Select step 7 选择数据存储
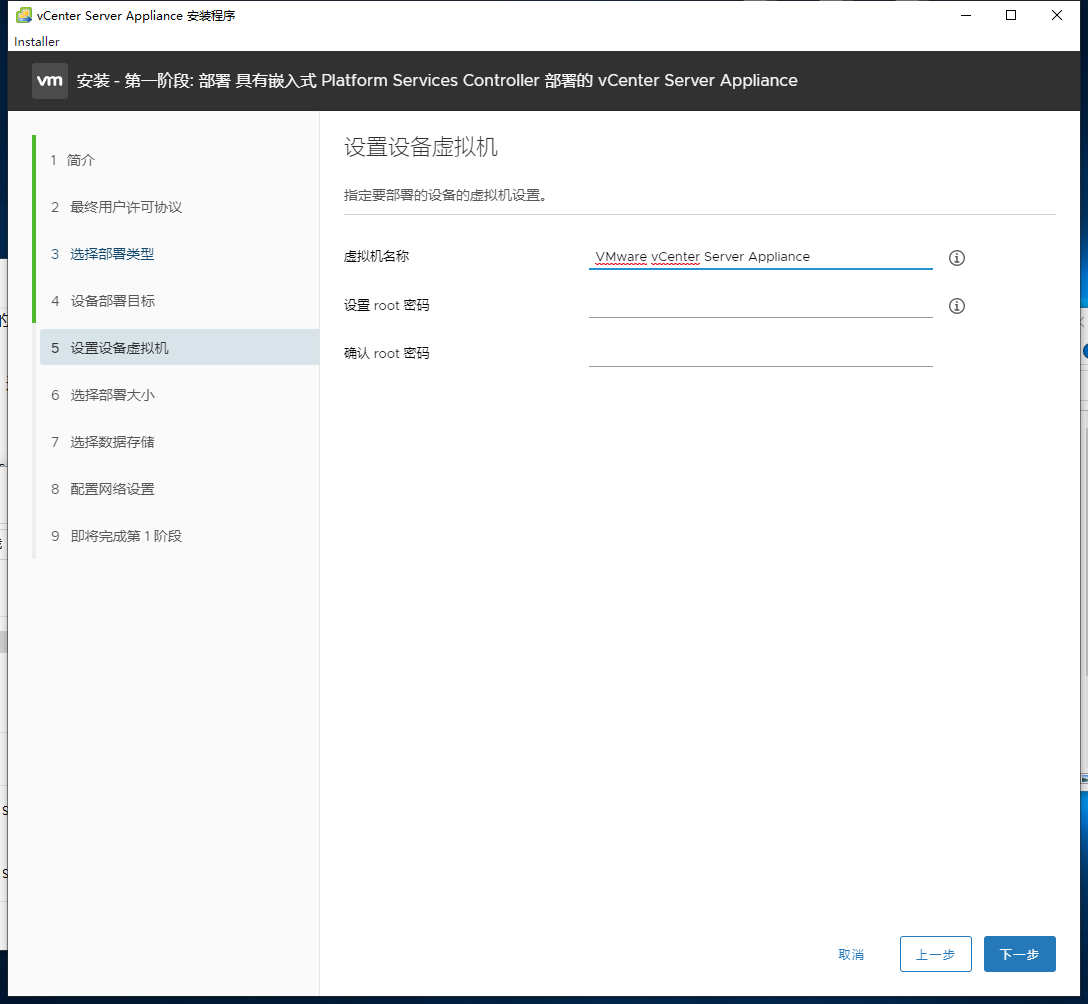Image resolution: width=1088 pixels, height=1004 pixels. [x=102, y=442]
